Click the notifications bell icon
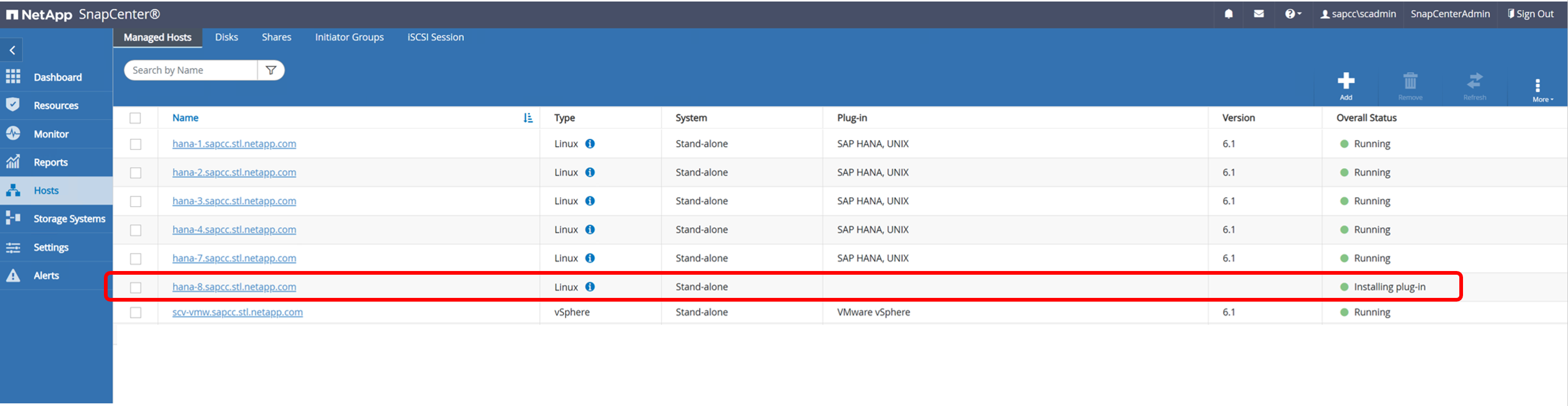Viewport: 1568px width, 406px height. 1228,14
